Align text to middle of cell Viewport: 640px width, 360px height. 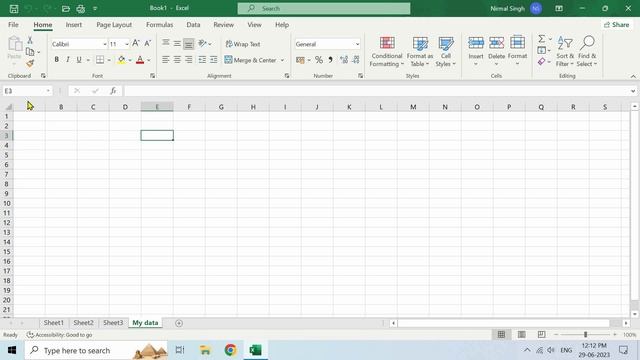tap(177, 43)
